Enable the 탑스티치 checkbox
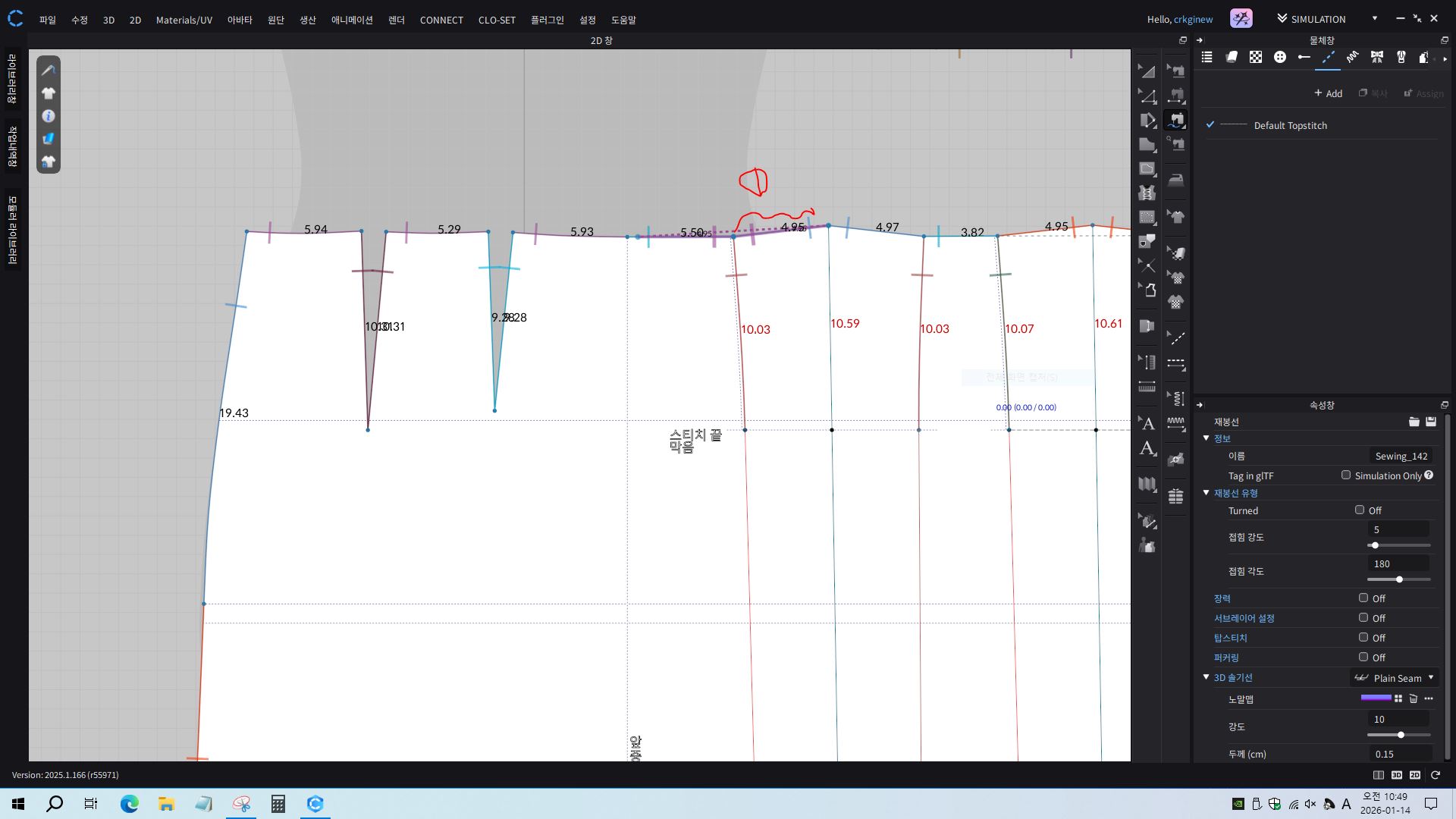 tap(1363, 638)
